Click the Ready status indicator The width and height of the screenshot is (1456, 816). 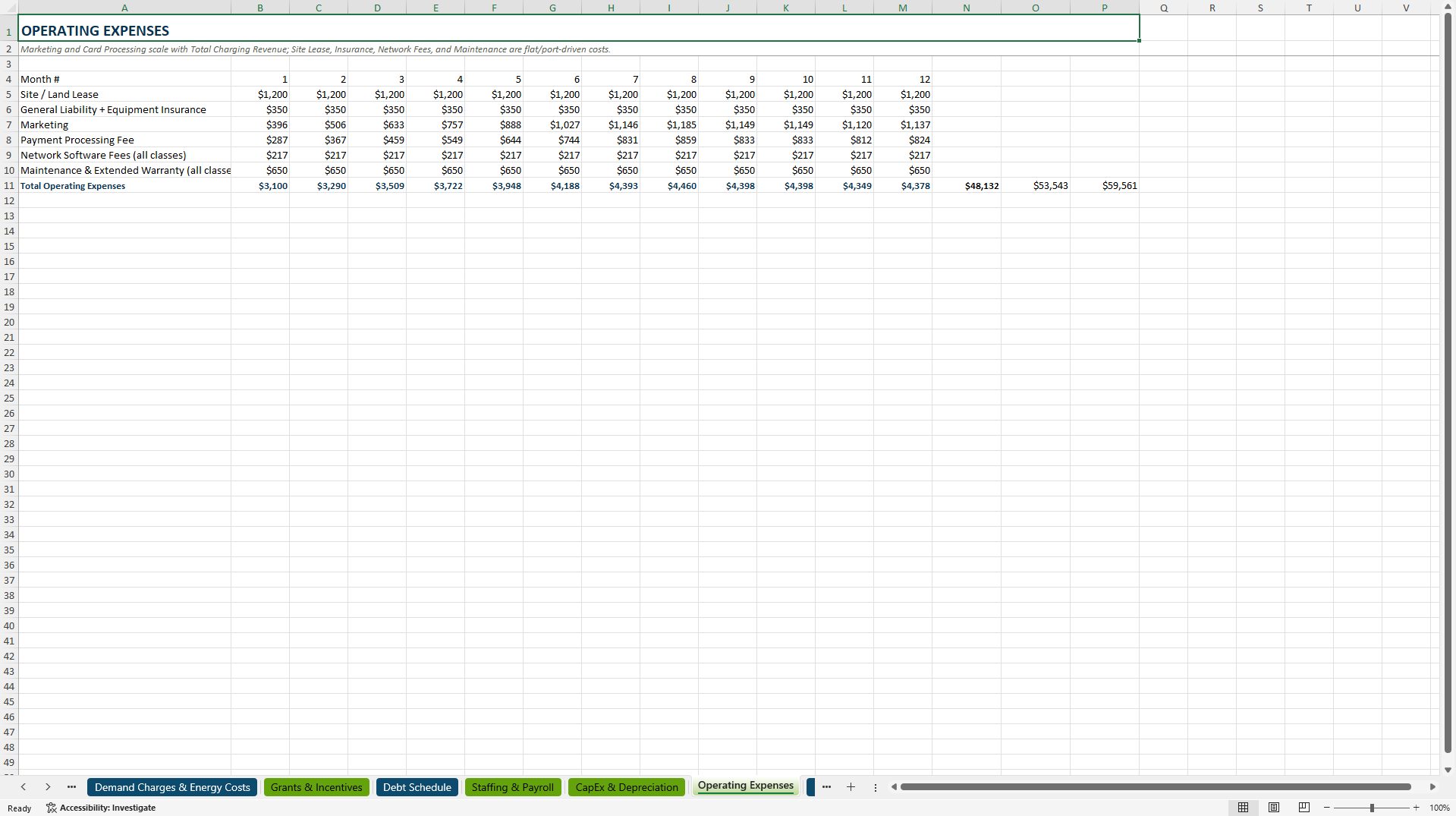pyautogui.click(x=19, y=808)
